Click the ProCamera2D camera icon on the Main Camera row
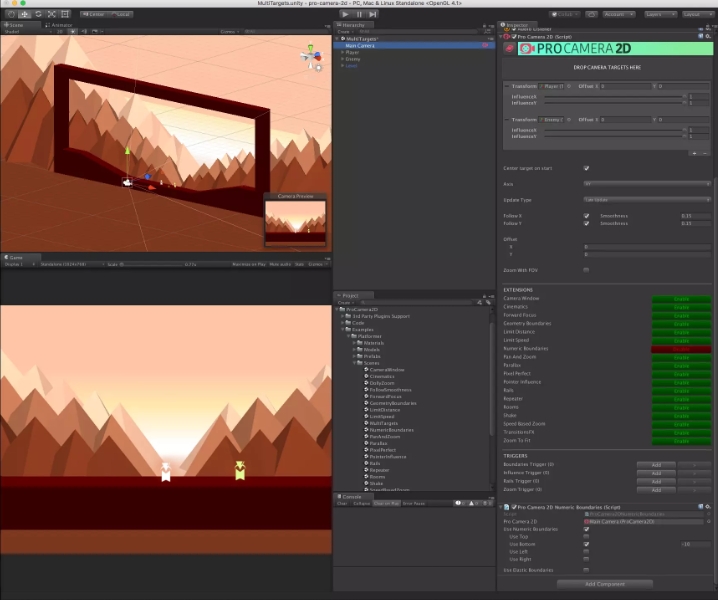 pos(485,45)
